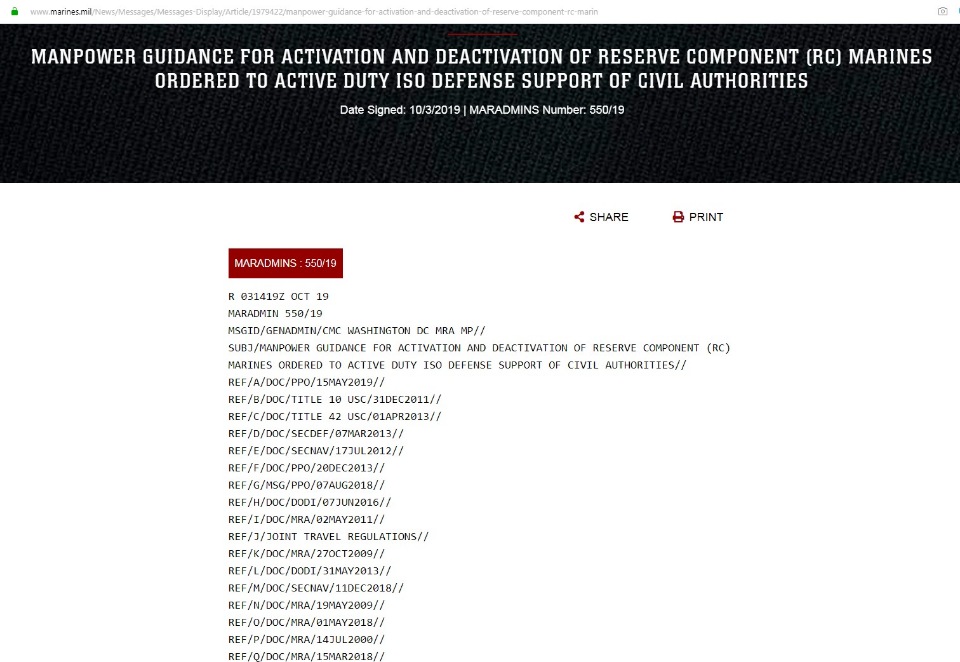Click REF/K/DOC/MRA/27OCT2009// line

pyautogui.click(x=307, y=554)
